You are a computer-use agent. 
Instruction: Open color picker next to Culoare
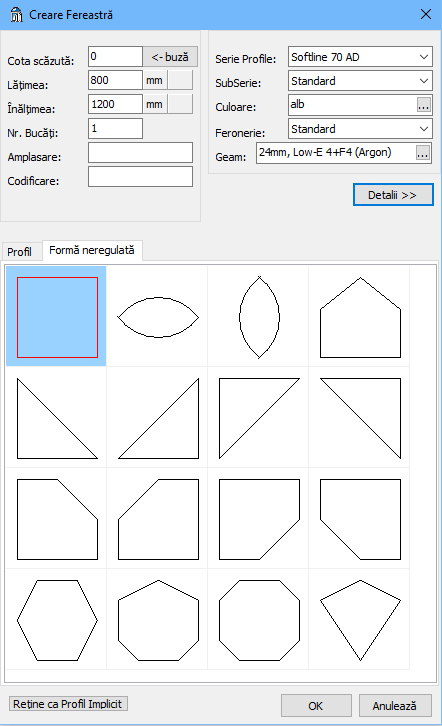[x=423, y=105]
